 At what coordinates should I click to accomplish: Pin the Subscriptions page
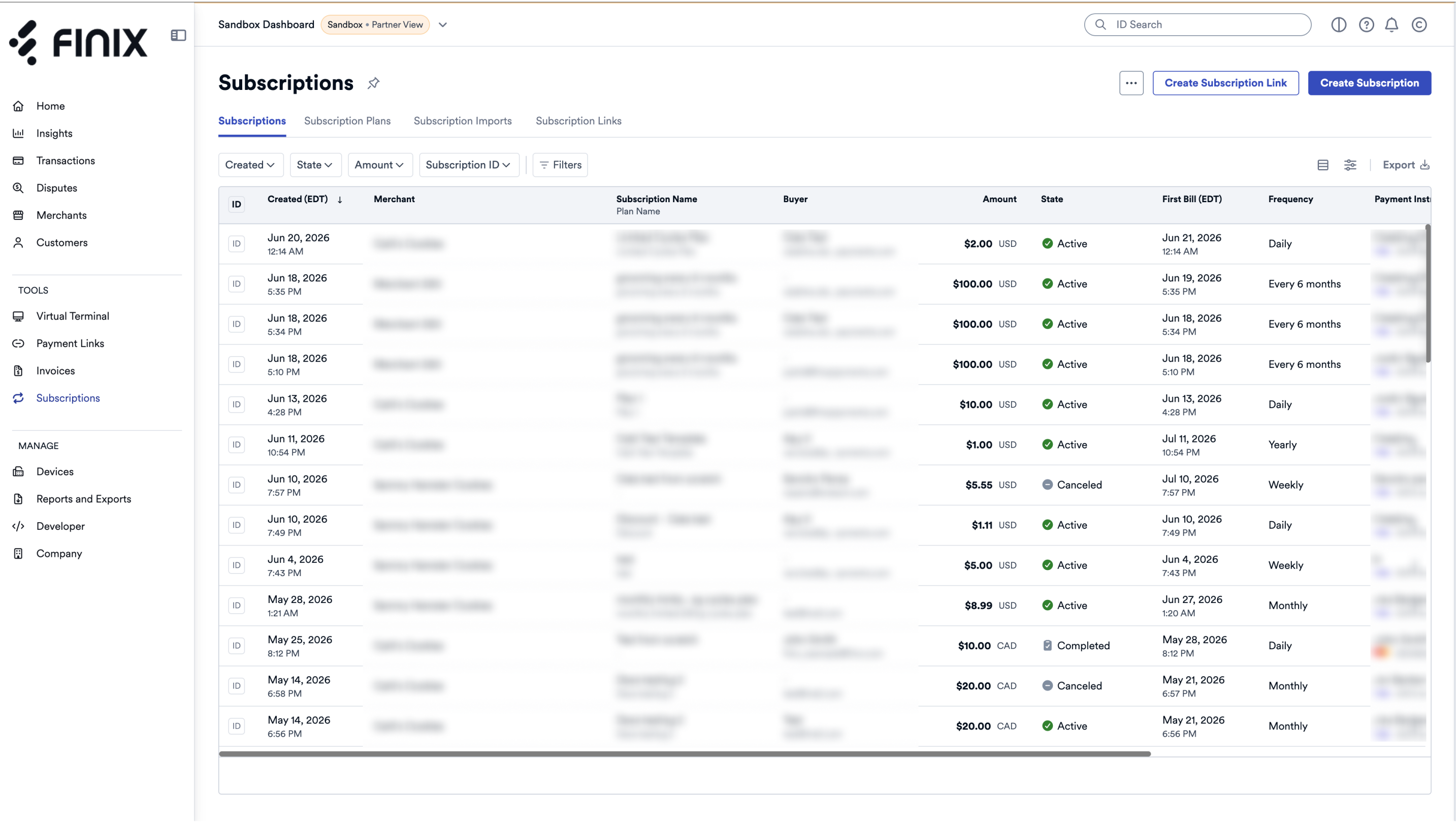point(373,83)
